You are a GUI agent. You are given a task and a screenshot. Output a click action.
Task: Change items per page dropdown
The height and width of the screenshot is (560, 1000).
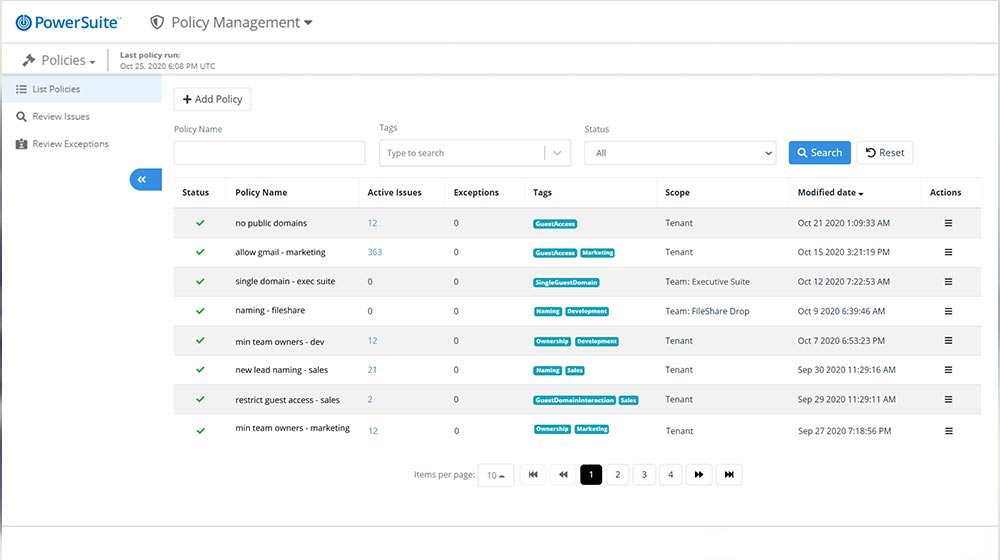coord(496,475)
